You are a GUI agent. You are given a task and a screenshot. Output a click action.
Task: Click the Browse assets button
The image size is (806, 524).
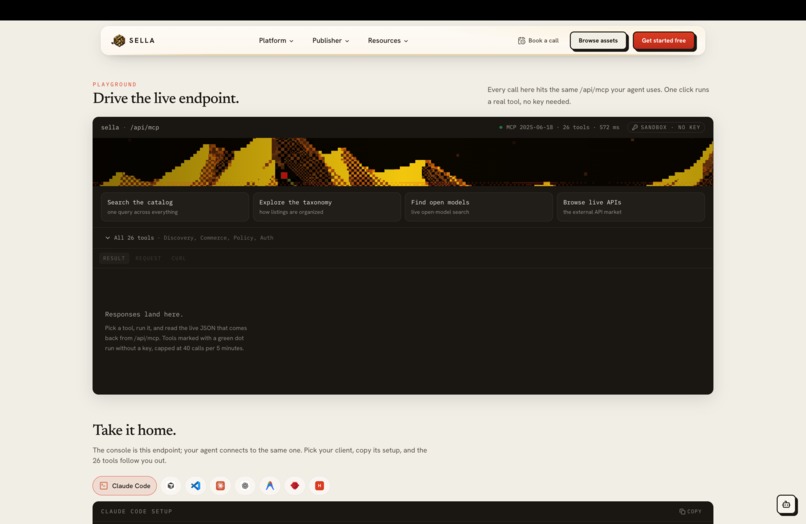click(x=598, y=41)
